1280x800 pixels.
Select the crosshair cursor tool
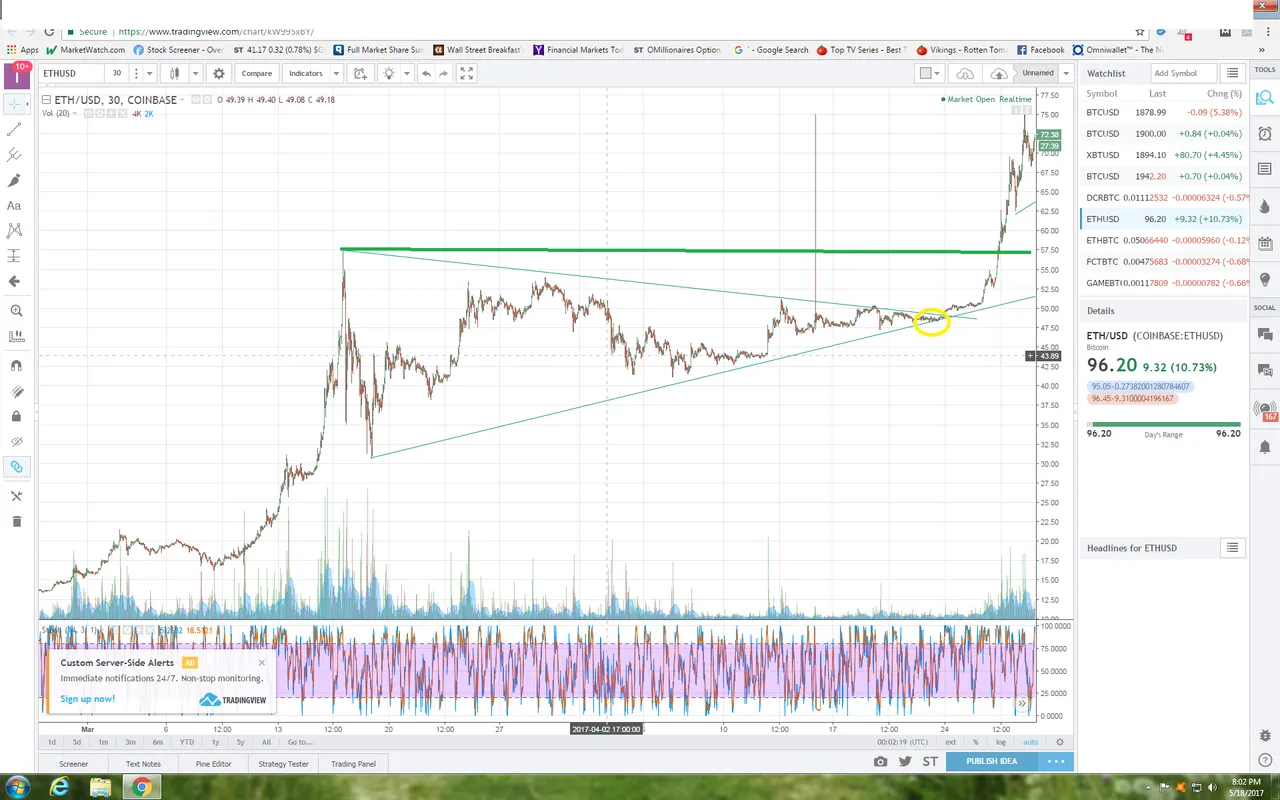point(14,103)
